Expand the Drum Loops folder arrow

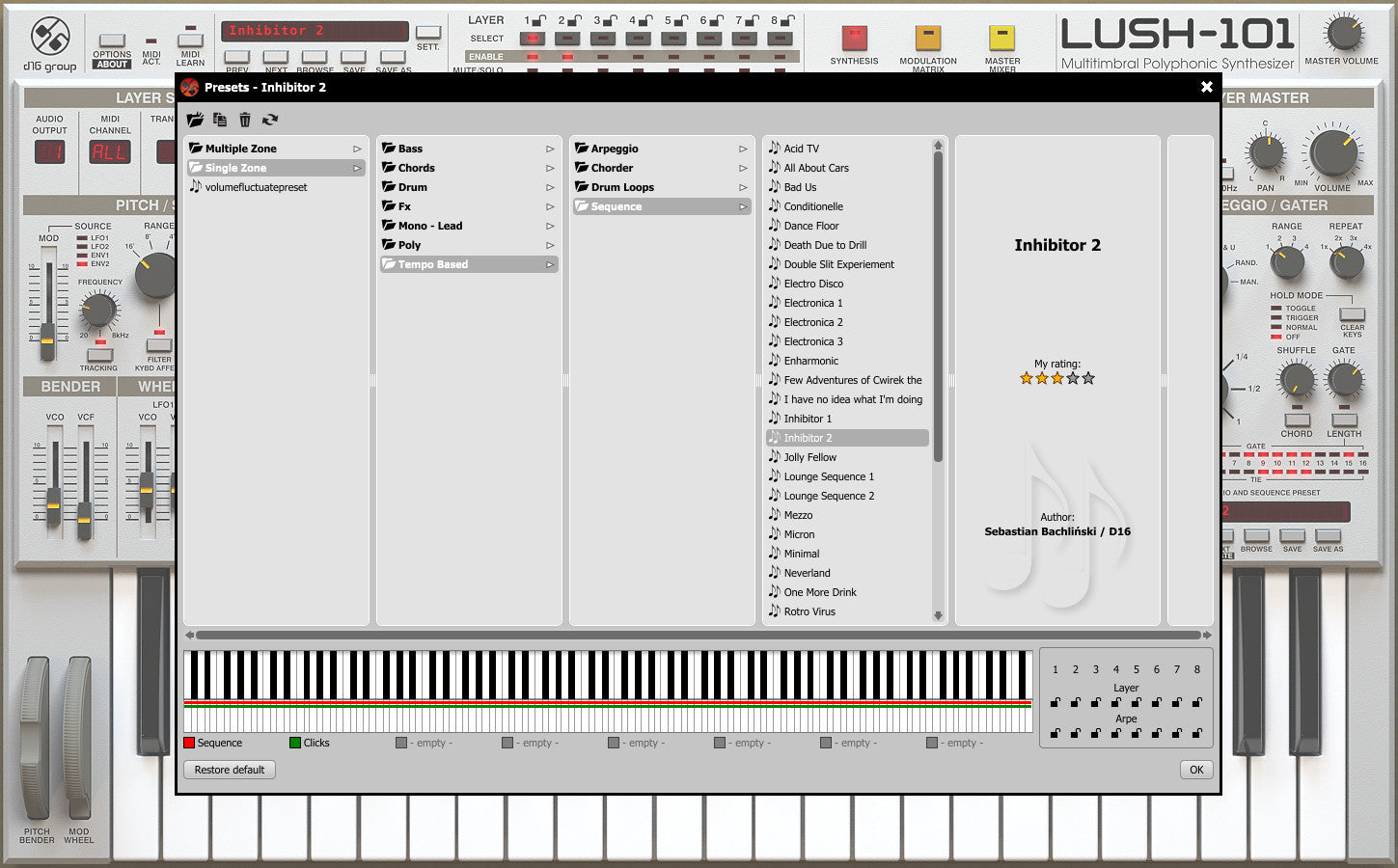pos(743,187)
